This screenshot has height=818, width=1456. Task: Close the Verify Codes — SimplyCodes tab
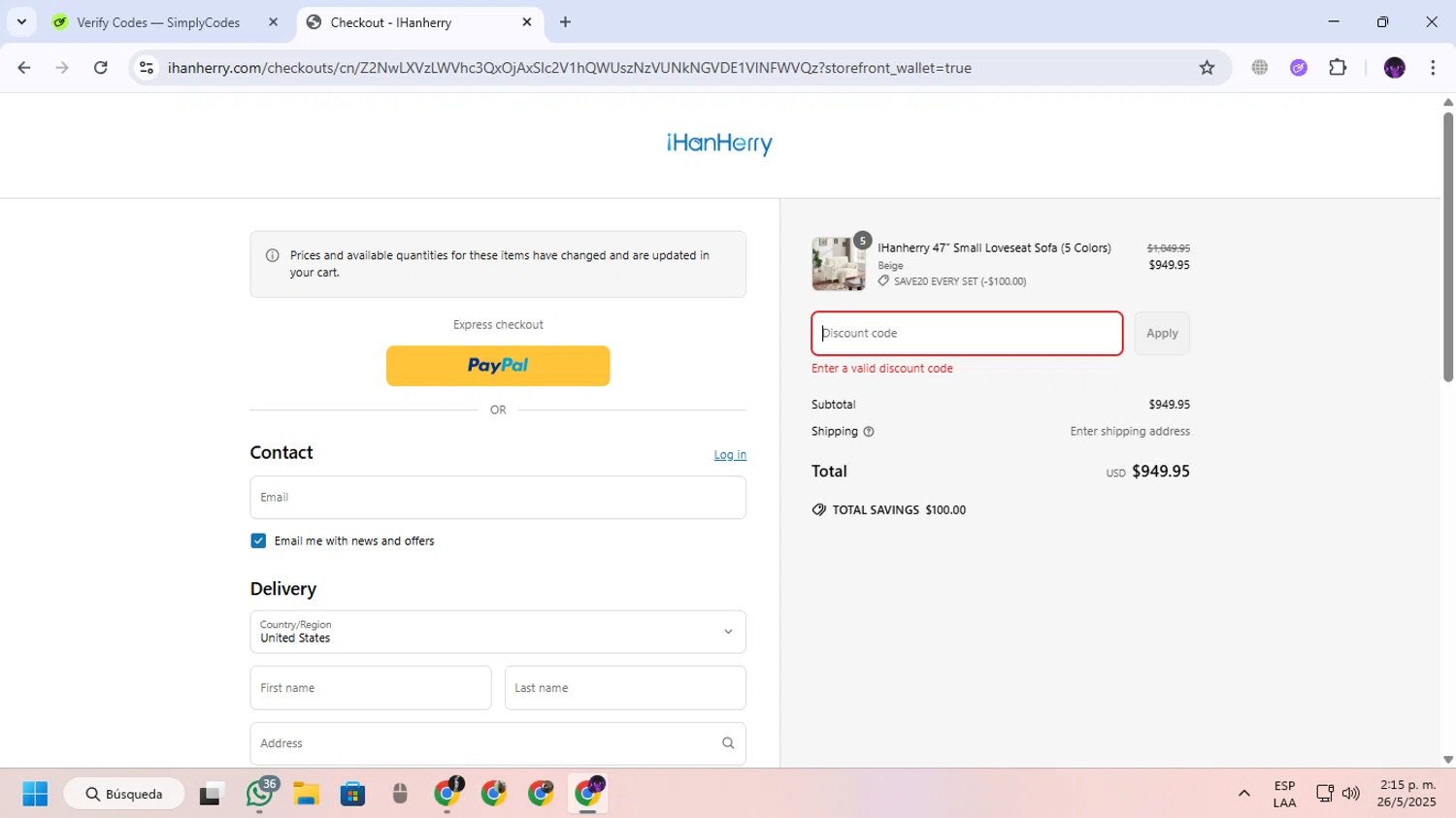point(273,22)
